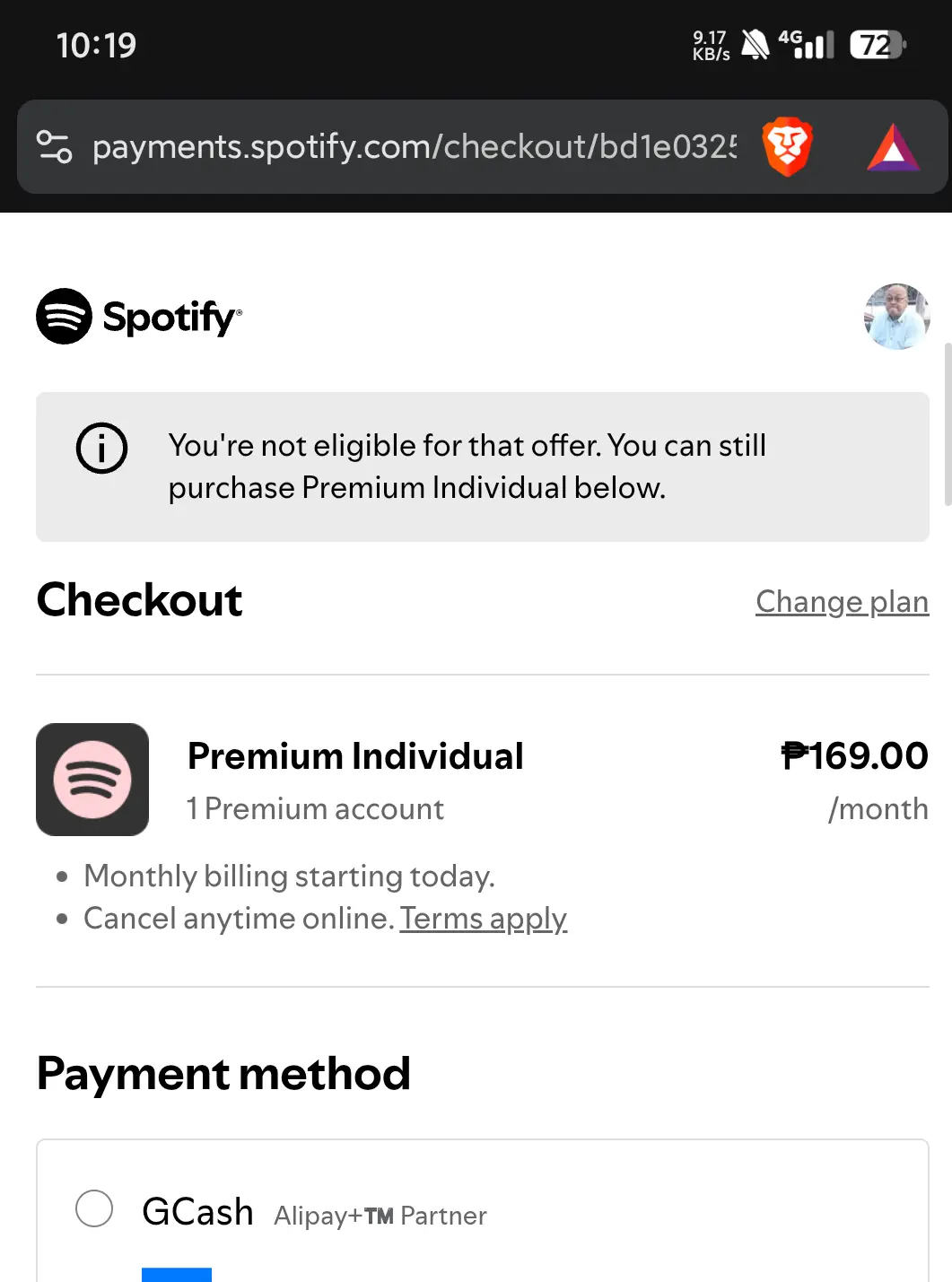Open site settings icon in address bar
This screenshot has width=952, height=1282.
click(x=54, y=146)
